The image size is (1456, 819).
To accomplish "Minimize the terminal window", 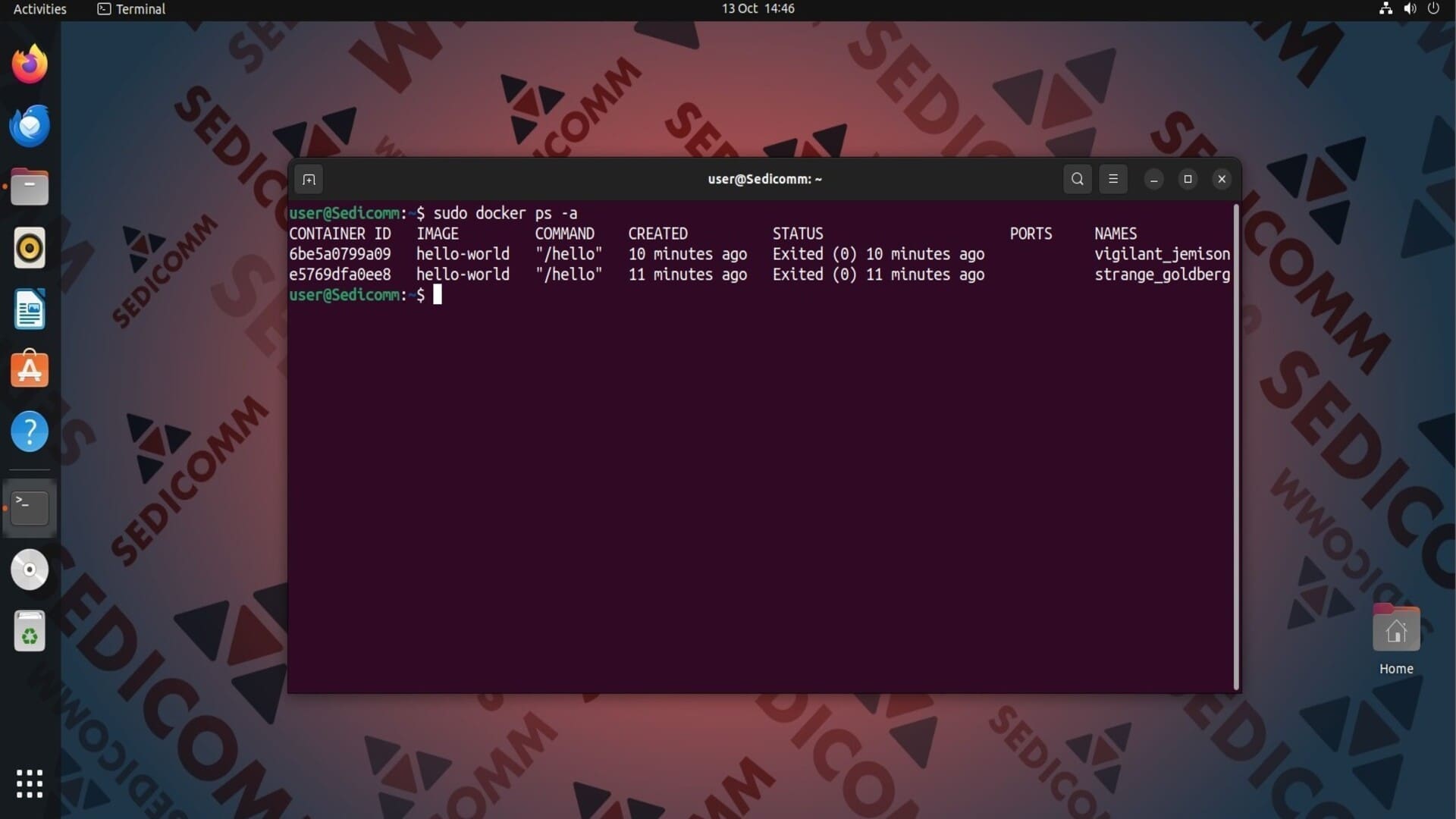I will coord(1154,179).
